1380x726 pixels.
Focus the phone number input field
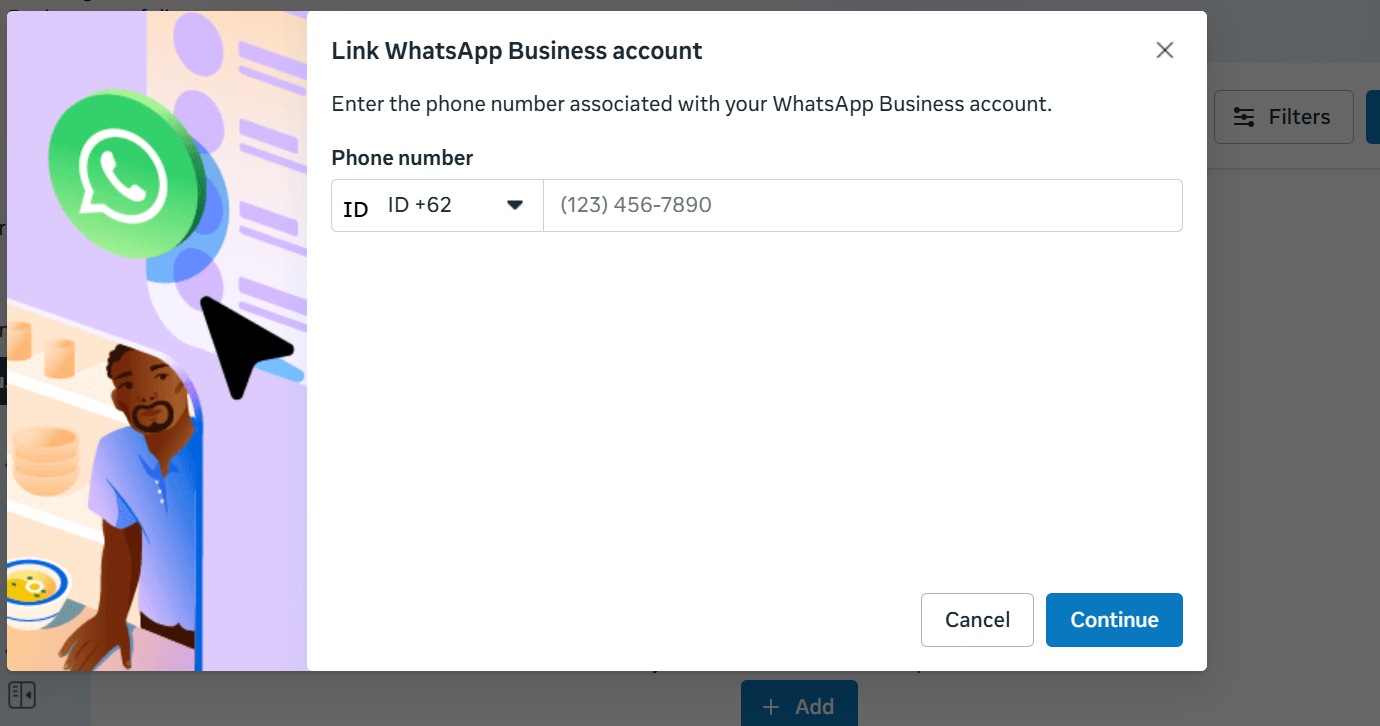point(863,205)
